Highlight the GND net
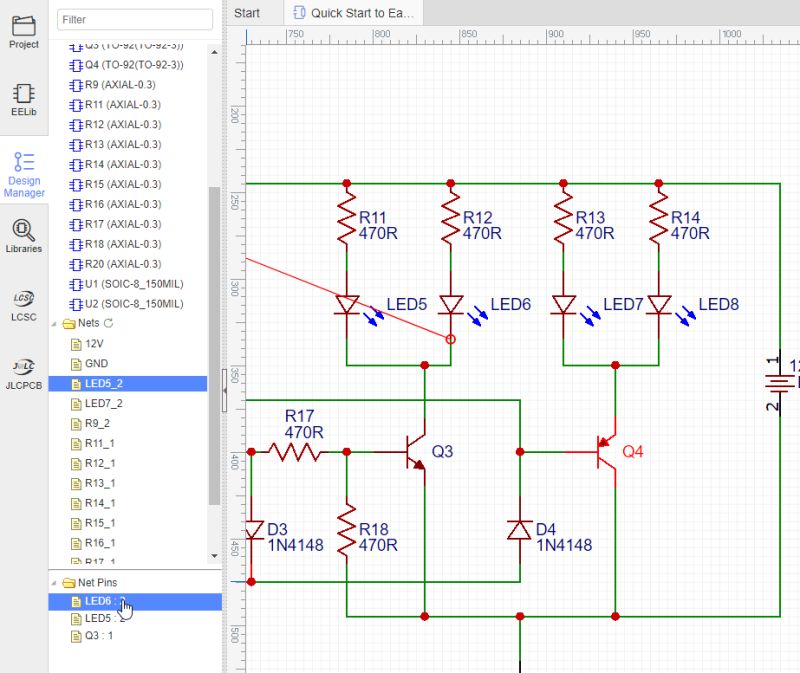Screen dimensions: 800x673 [x=94, y=363]
